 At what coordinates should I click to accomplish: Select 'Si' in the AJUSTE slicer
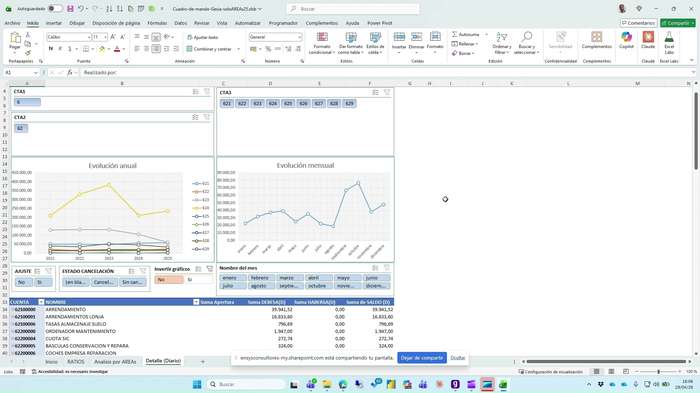point(44,282)
